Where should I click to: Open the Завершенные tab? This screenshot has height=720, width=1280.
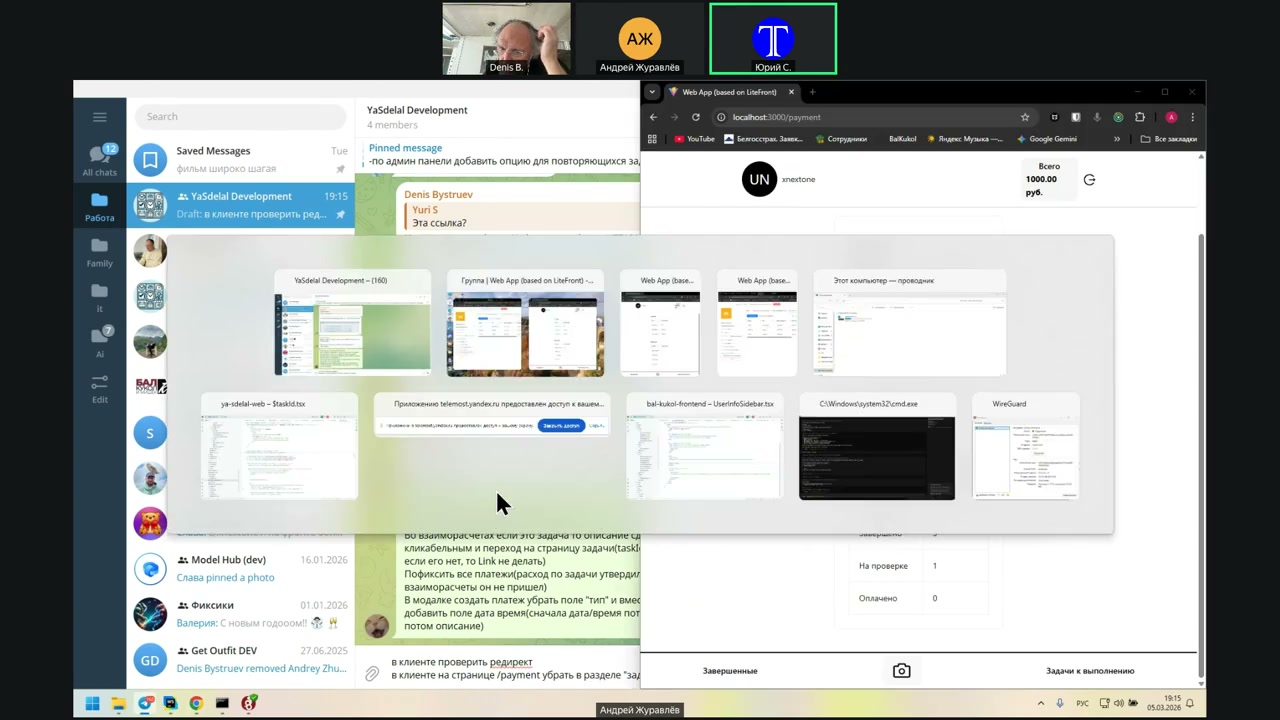tap(730, 671)
